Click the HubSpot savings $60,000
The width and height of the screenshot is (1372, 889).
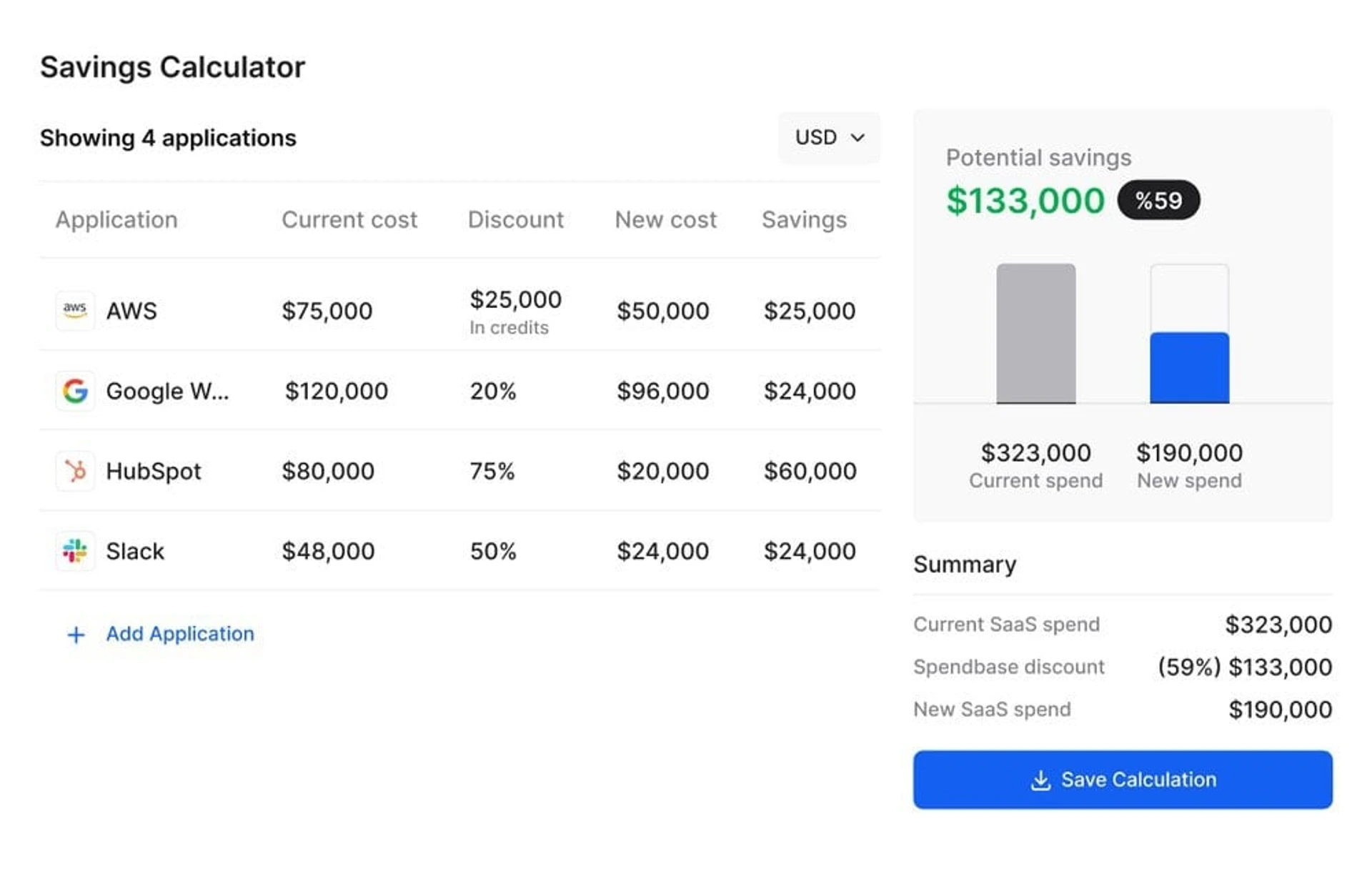pos(810,471)
